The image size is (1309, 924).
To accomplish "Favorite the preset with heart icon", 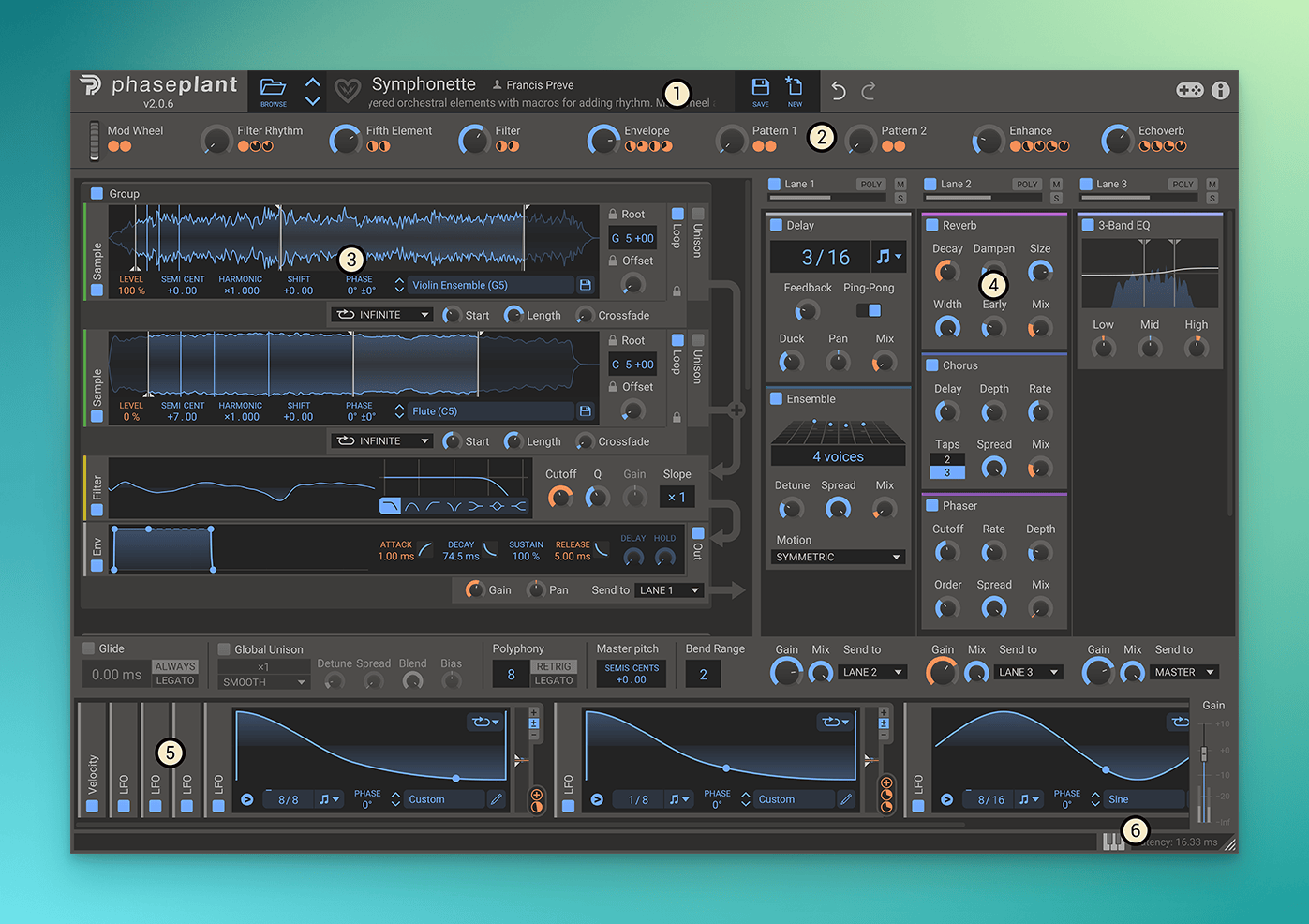I will (x=348, y=91).
